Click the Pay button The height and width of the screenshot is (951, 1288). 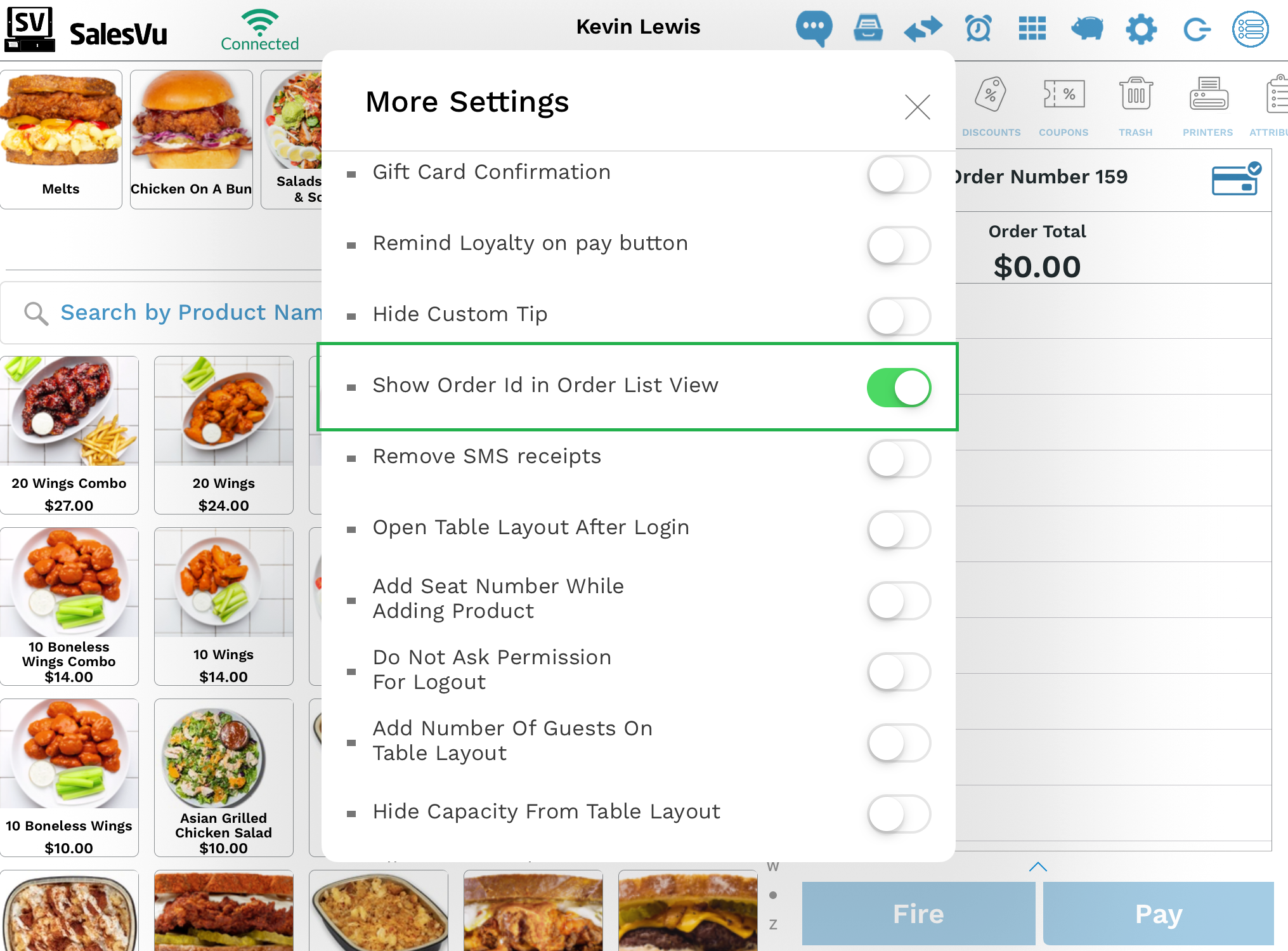tap(1158, 914)
